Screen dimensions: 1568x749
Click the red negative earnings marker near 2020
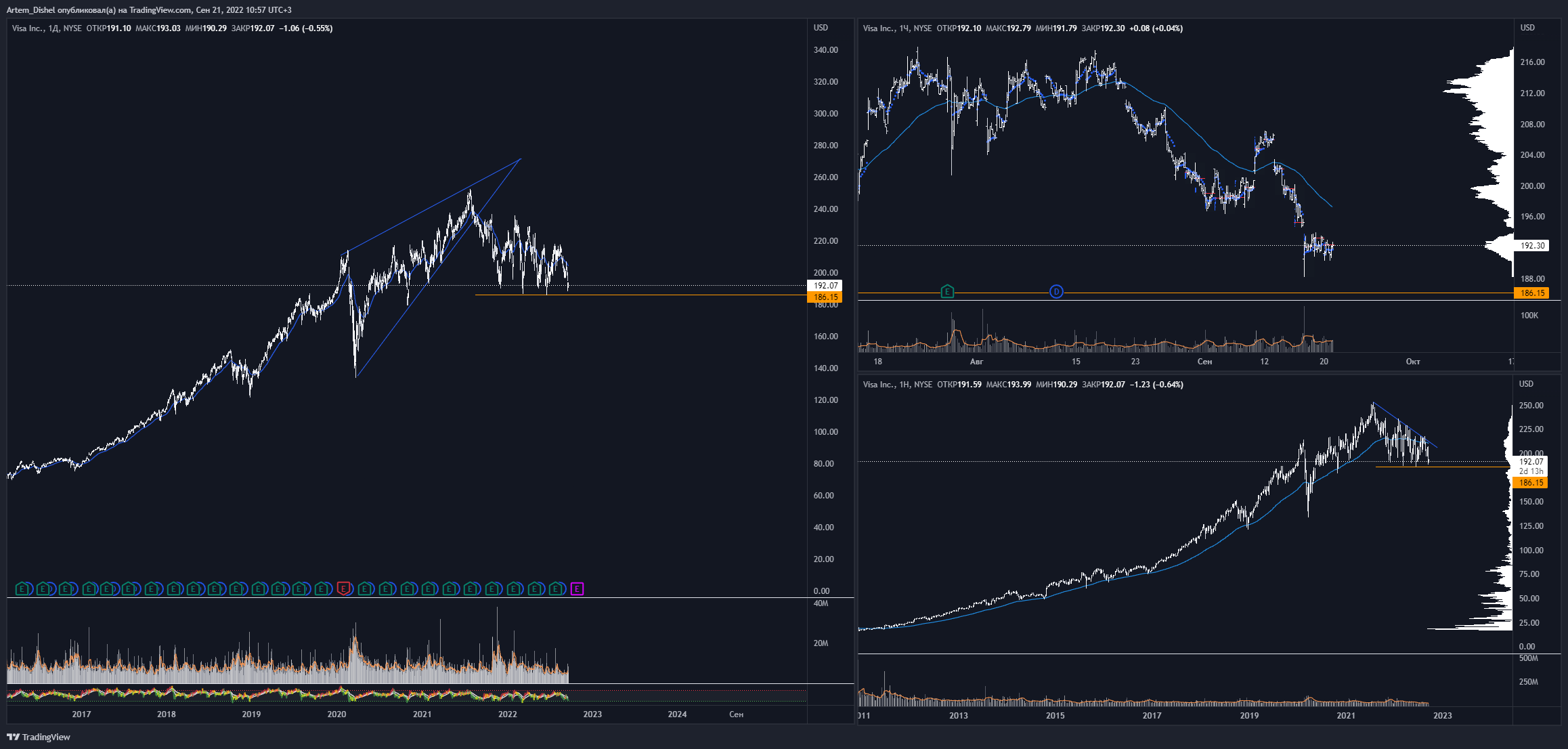pyautogui.click(x=344, y=589)
